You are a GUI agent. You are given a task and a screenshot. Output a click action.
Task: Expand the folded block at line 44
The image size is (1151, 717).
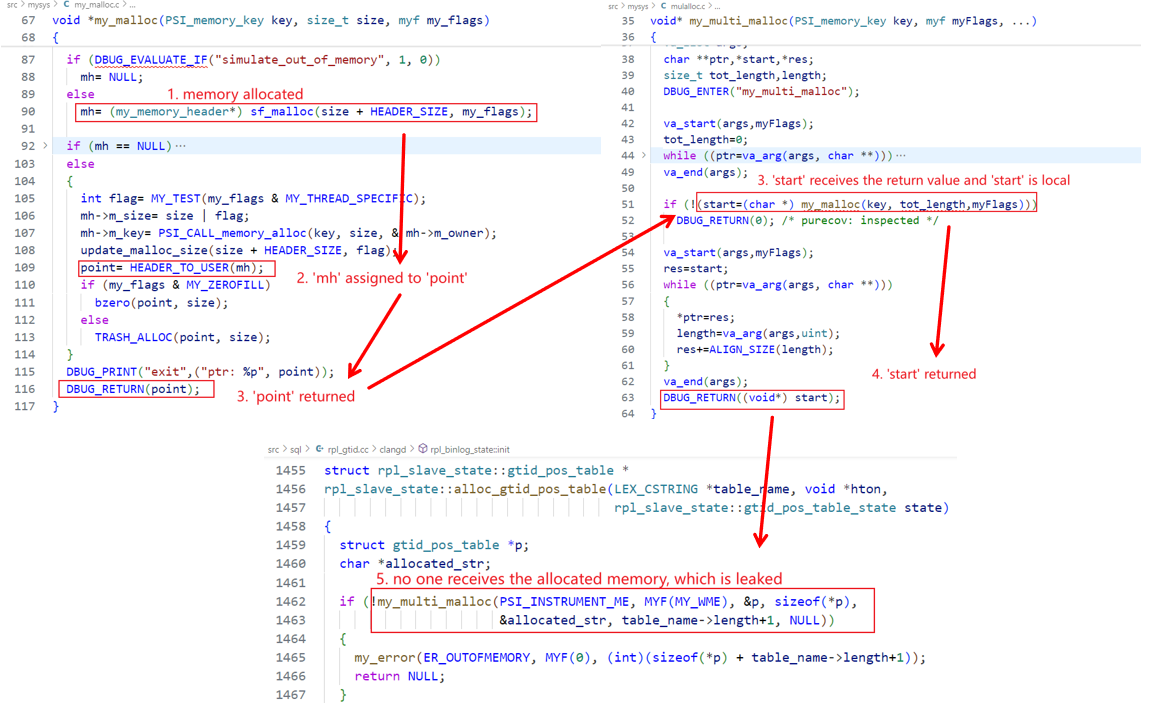tap(643, 156)
